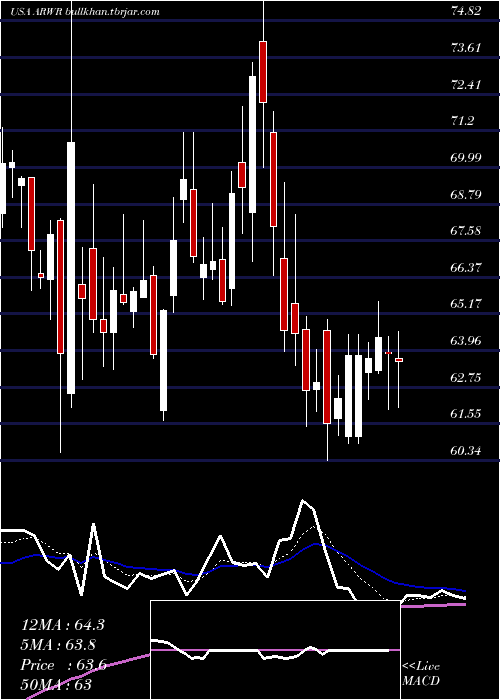Viewport: 500px width, 700px height.
Task: Click the Price : 63.6 readout
Action: (63, 665)
